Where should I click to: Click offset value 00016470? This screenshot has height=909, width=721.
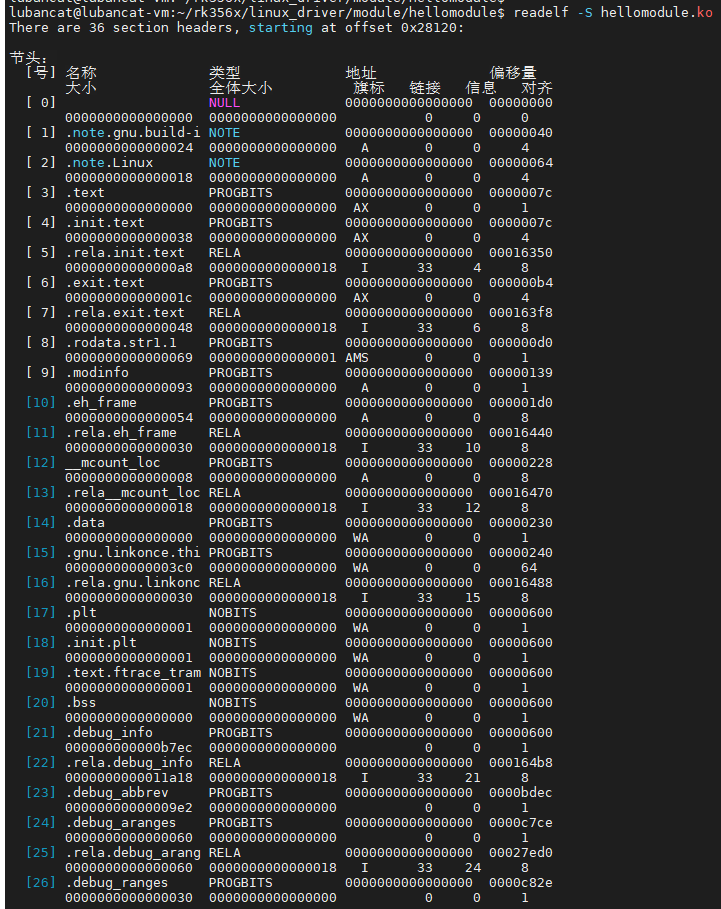(x=520, y=493)
